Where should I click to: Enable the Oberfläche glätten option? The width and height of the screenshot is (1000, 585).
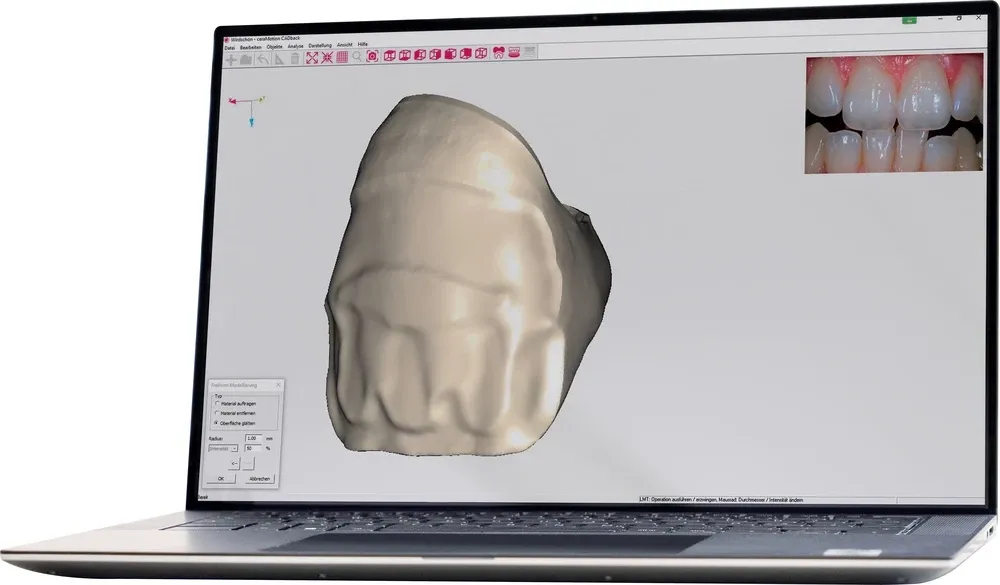pyautogui.click(x=215, y=422)
